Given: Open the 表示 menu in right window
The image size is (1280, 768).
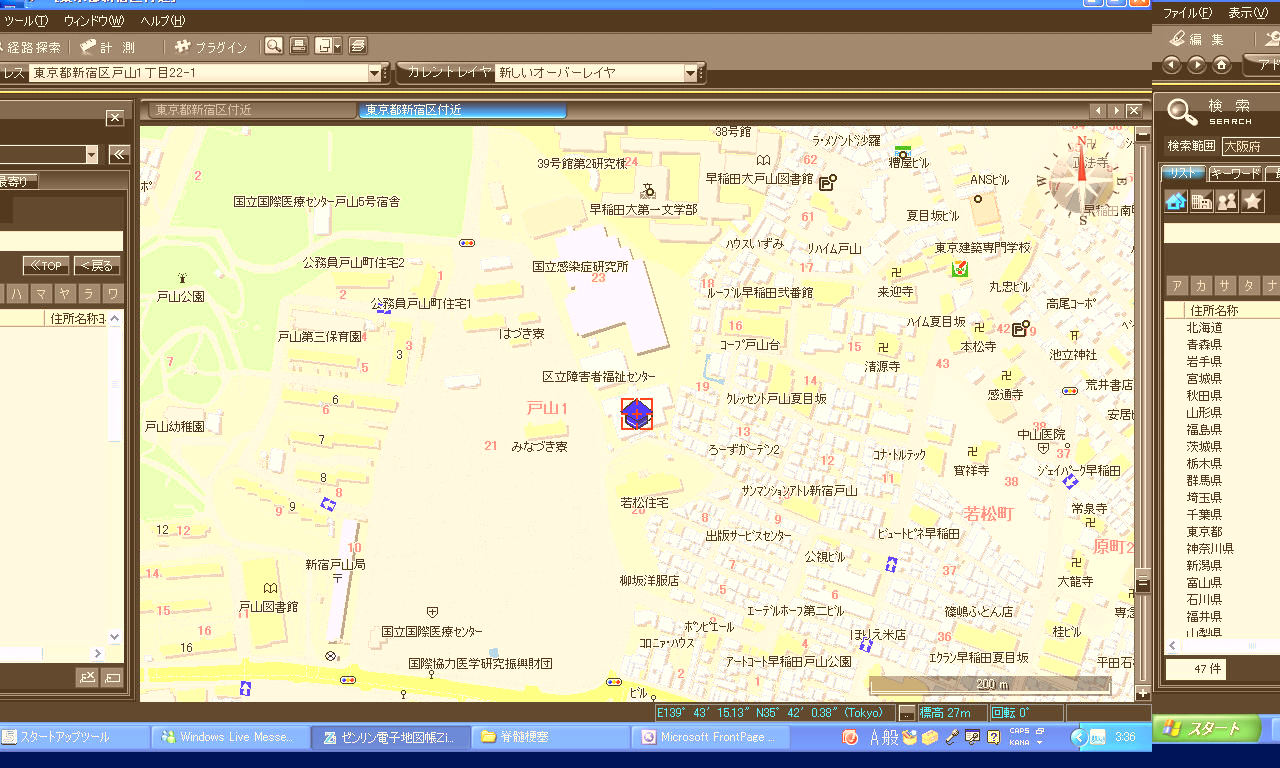Looking at the screenshot, I should (1248, 13).
